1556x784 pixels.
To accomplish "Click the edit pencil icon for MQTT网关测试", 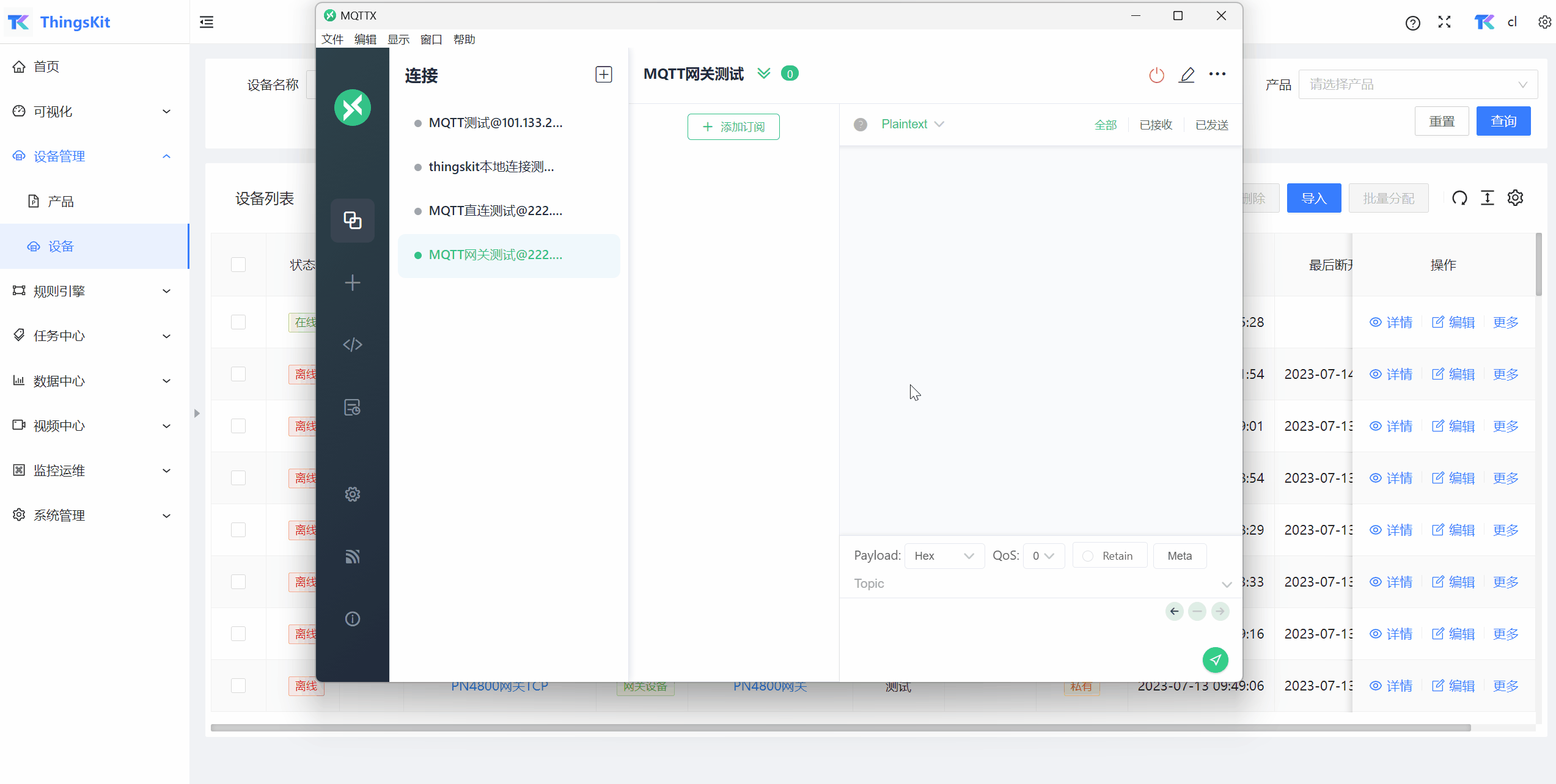I will [1186, 75].
